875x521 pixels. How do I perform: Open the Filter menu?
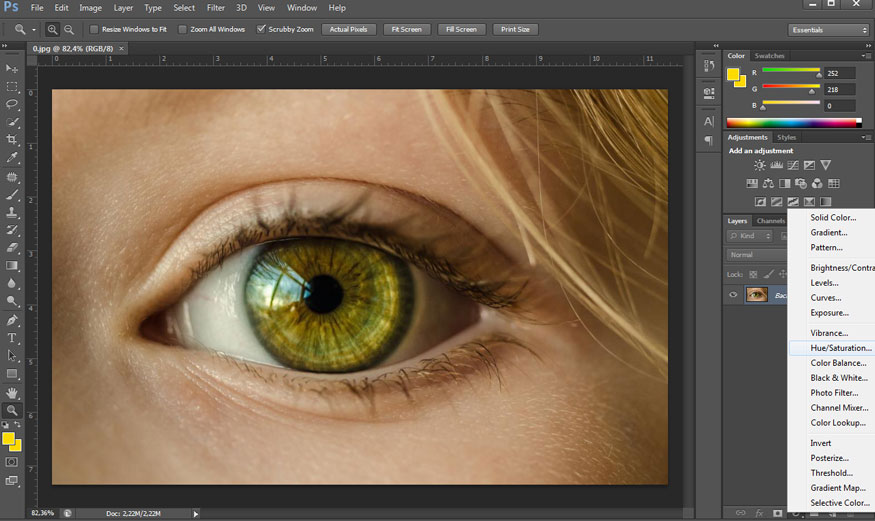point(215,8)
